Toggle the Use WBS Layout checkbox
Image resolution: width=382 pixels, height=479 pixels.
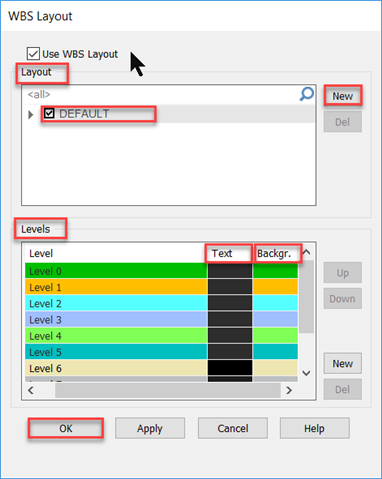click(33, 53)
